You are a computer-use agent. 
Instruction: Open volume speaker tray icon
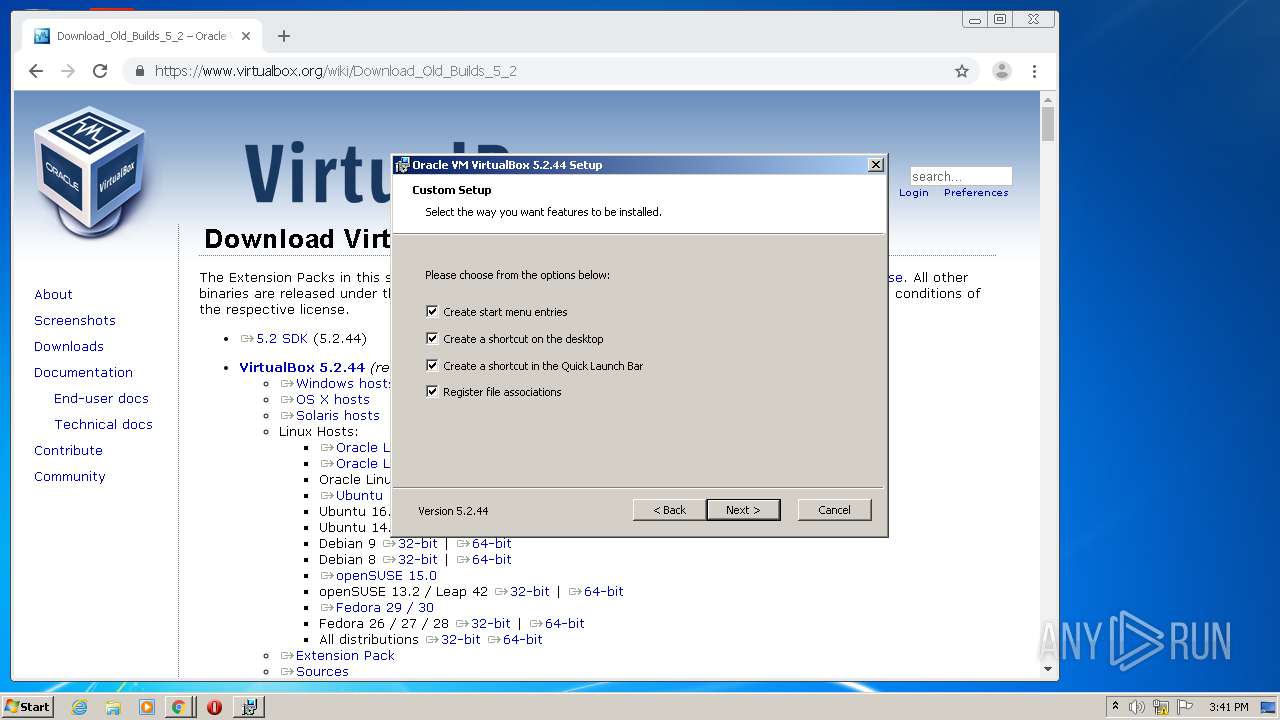click(x=1137, y=707)
